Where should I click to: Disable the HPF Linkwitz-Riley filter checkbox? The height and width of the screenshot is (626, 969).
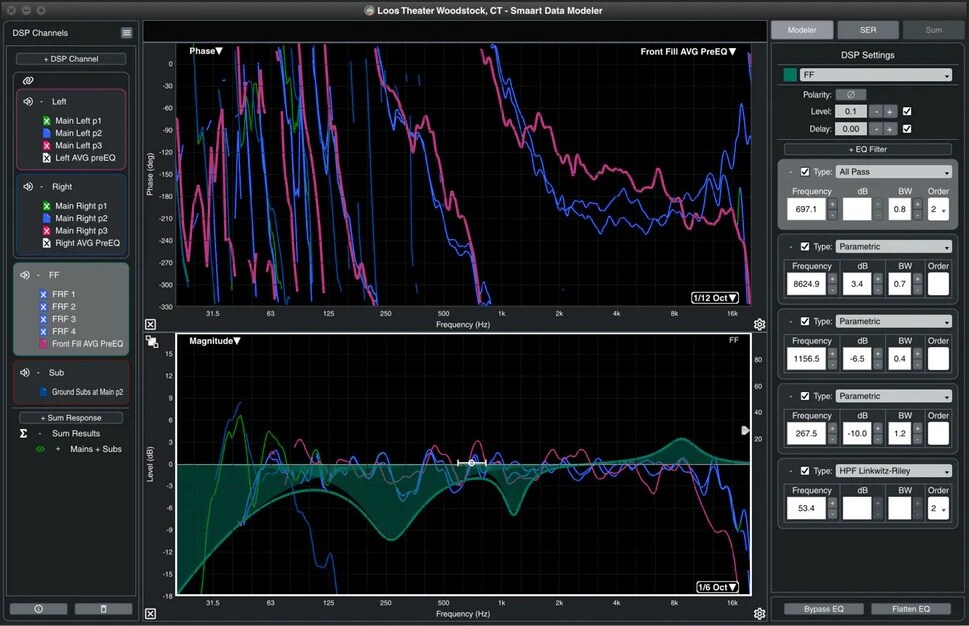[x=805, y=471]
